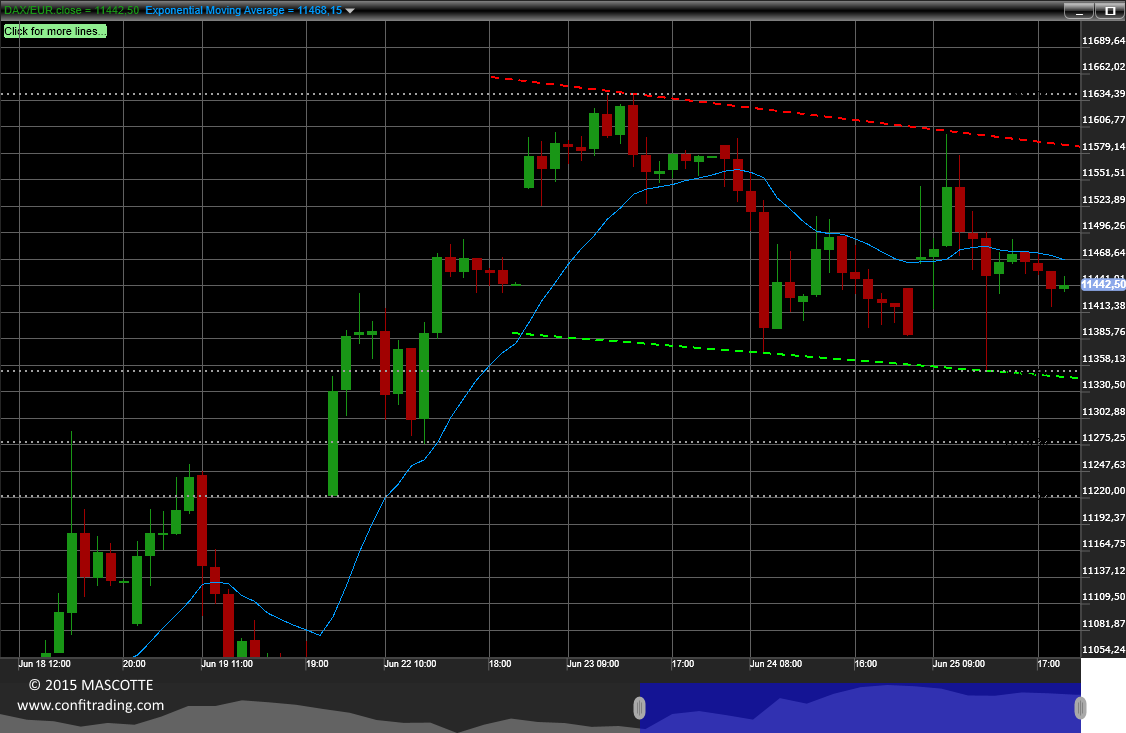Screen dimensions: 1126x733
Task: Click the Jun 22 10:00 time axis label
Action: tap(410, 663)
